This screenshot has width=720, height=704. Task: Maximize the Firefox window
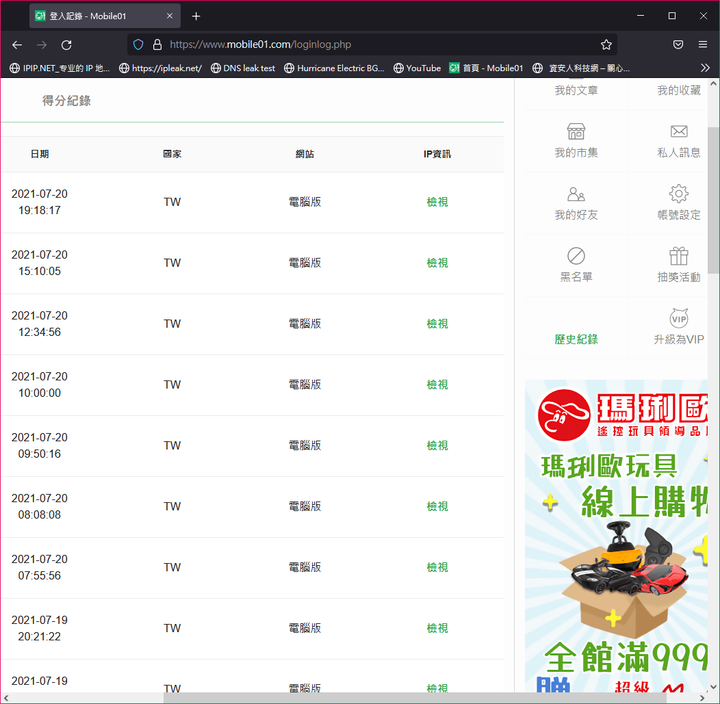tap(672, 16)
